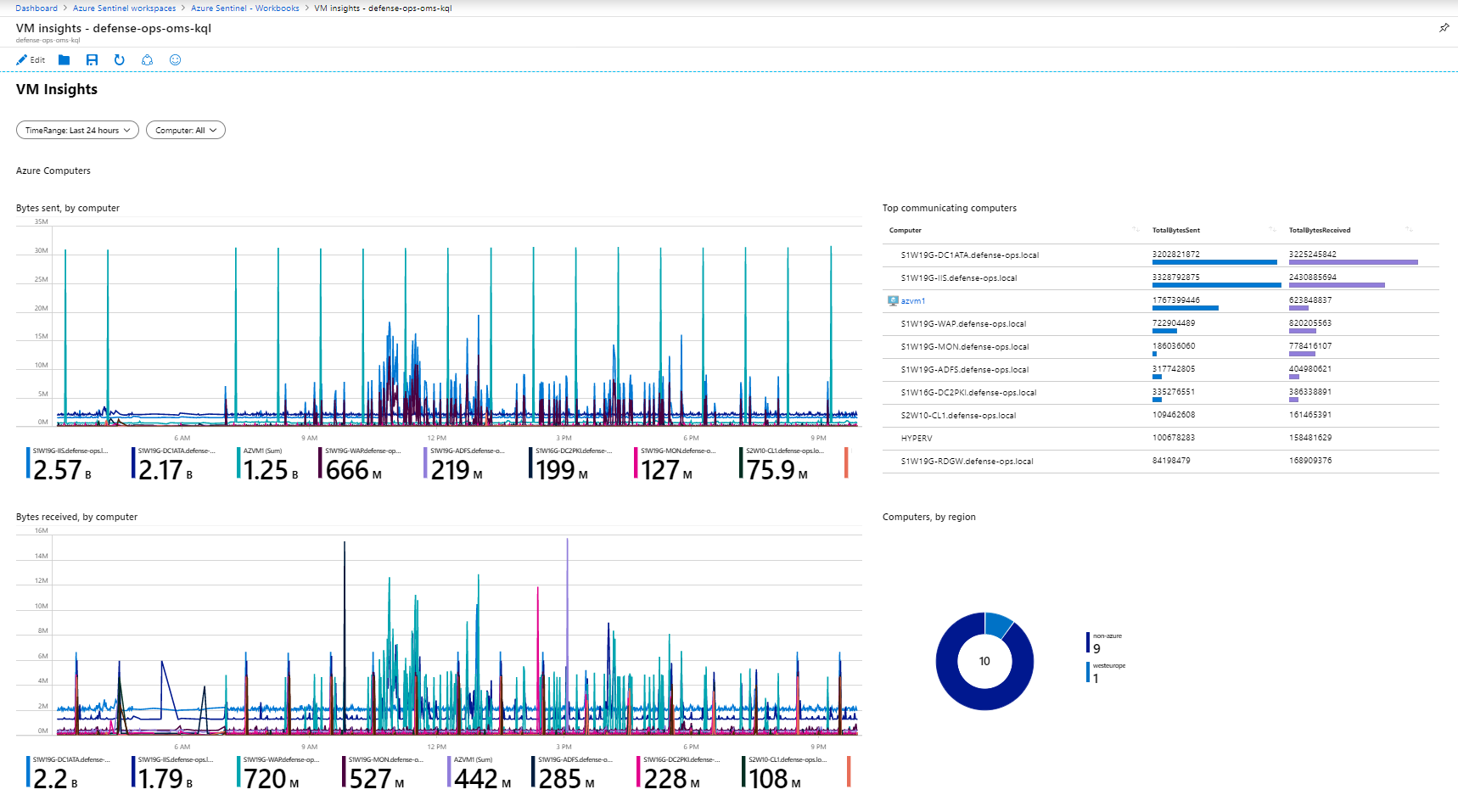Refresh the workbook with circular arrow icon
This screenshot has width=1458, height=812.
(x=120, y=60)
